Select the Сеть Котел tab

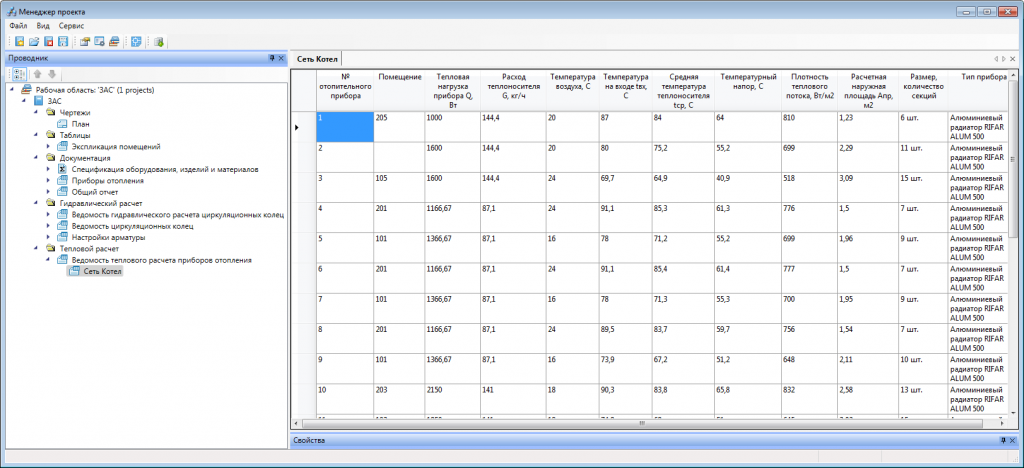click(x=317, y=59)
